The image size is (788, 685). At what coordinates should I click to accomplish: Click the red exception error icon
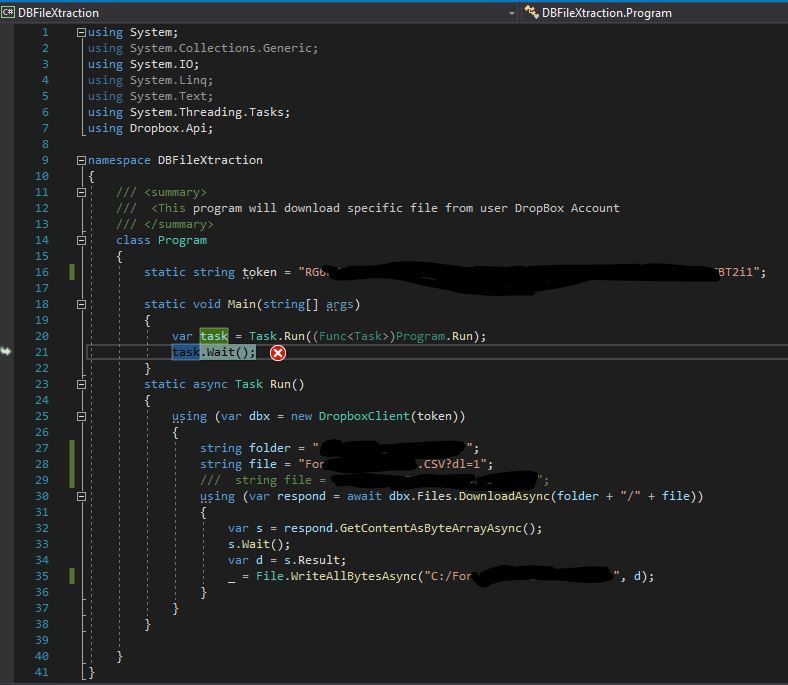278,352
